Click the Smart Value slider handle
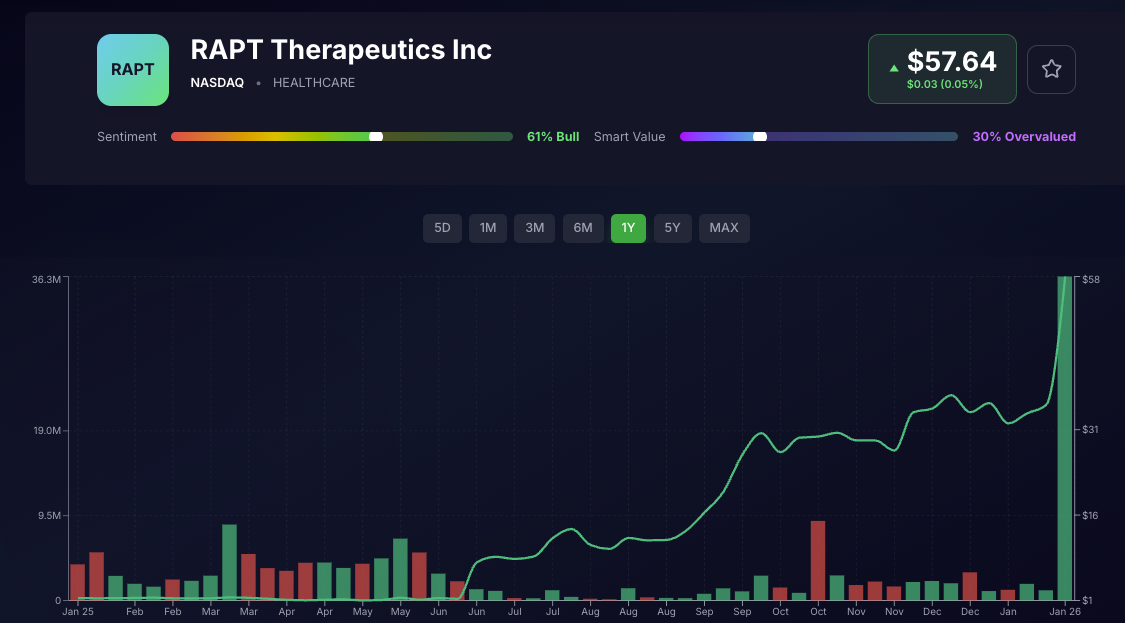Image resolution: width=1125 pixels, height=623 pixels. 760,136
